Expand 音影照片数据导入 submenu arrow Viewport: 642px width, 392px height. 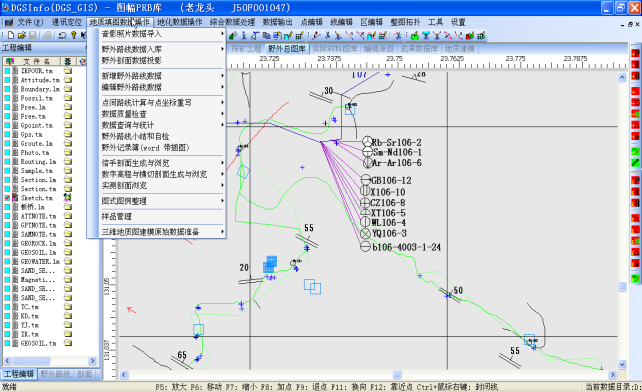(x=222, y=34)
